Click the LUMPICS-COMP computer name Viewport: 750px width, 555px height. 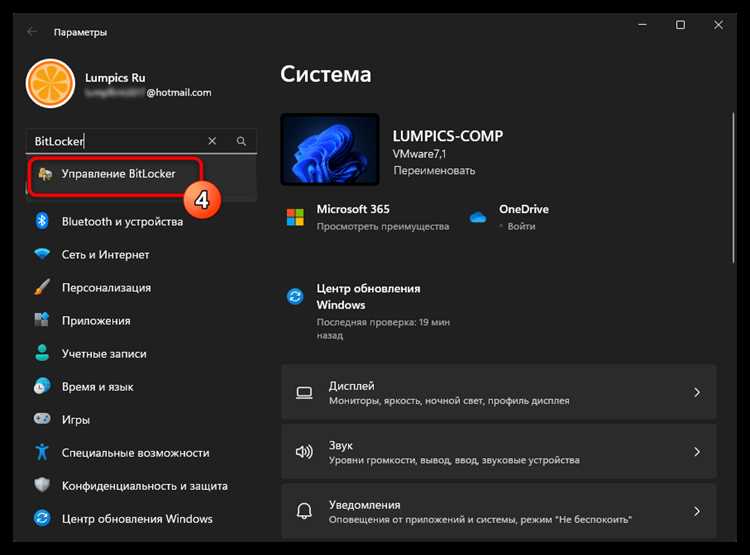(x=448, y=136)
